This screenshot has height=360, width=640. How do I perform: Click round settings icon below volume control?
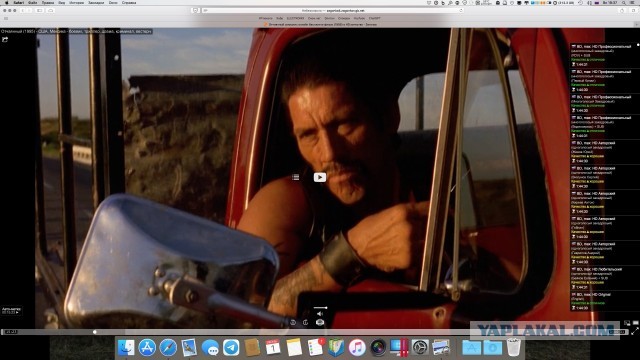coord(320,322)
